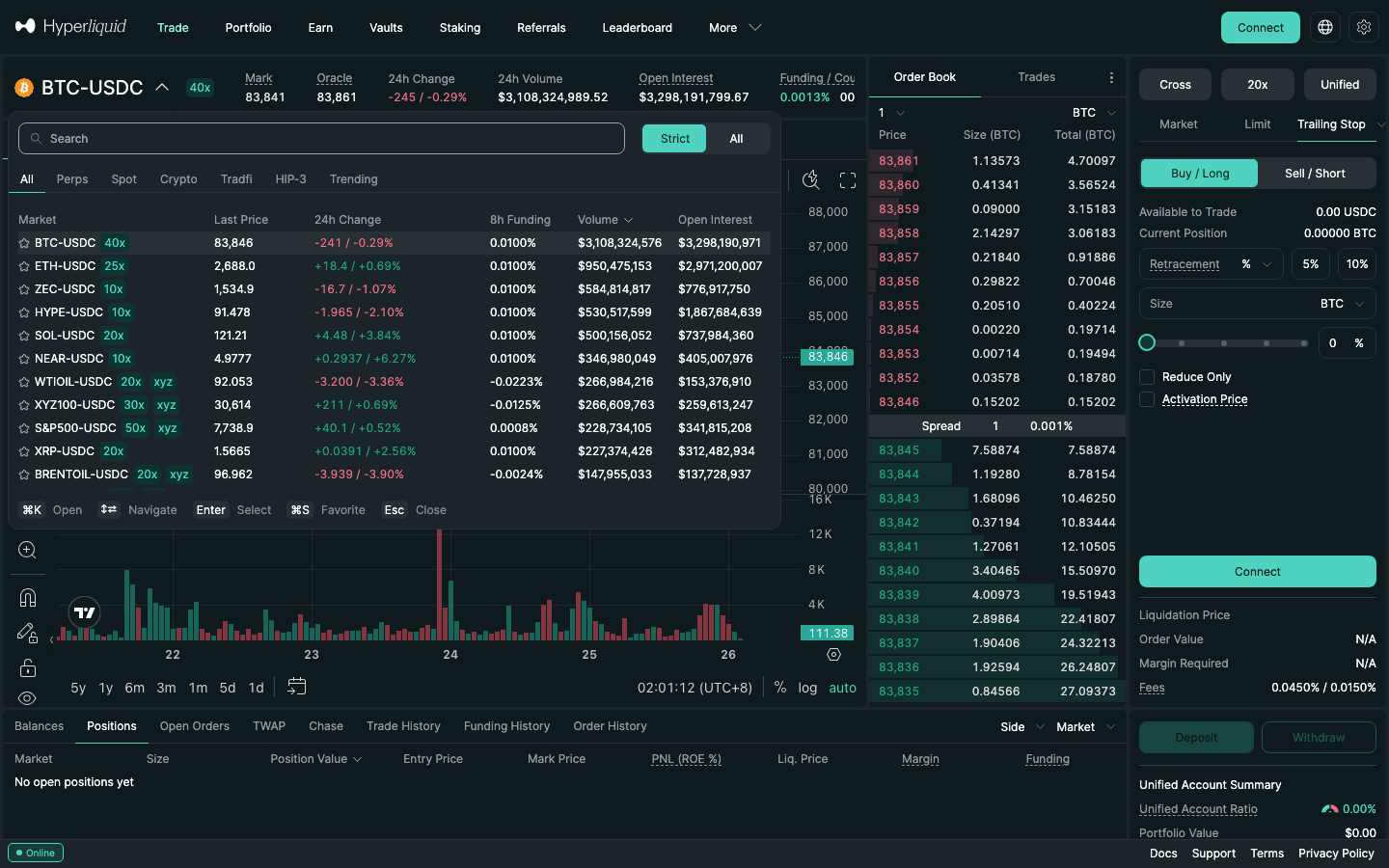Toggle chart magnet mode
Screen dimensions: 1389x868
pos(27,598)
